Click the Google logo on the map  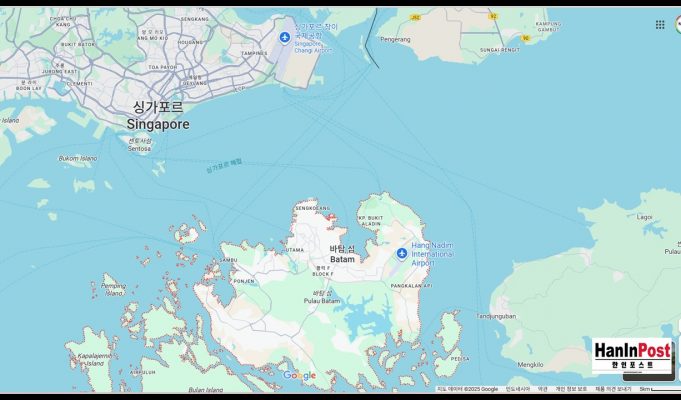coord(299,376)
